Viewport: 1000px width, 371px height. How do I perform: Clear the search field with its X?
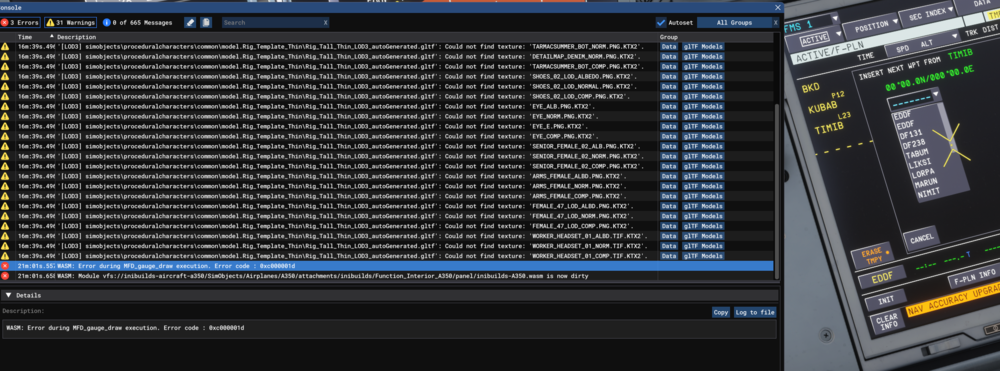tap(325, 22)
